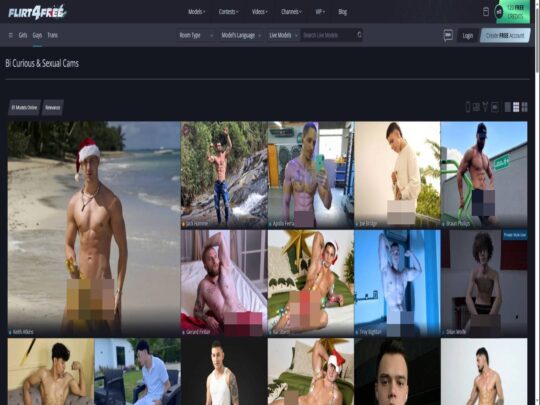This screenshot has width=540, height=405.
Task: Click the Models Online filter button
Action: [24, 107]
